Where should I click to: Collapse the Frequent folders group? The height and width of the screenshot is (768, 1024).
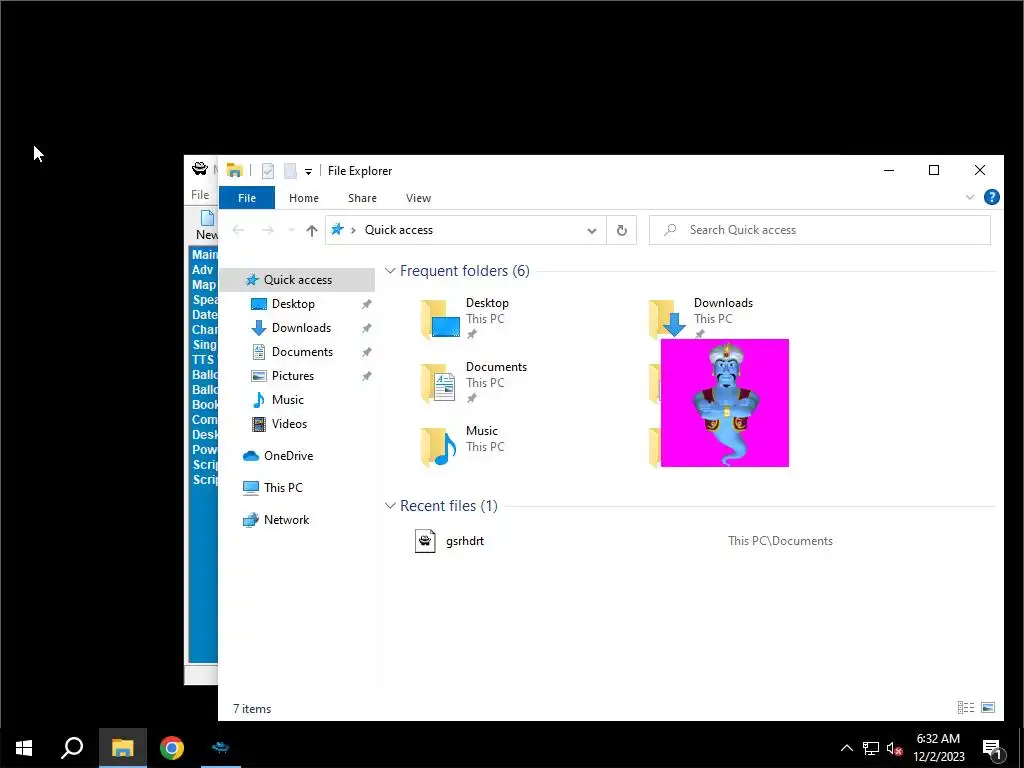coord(390,270)
